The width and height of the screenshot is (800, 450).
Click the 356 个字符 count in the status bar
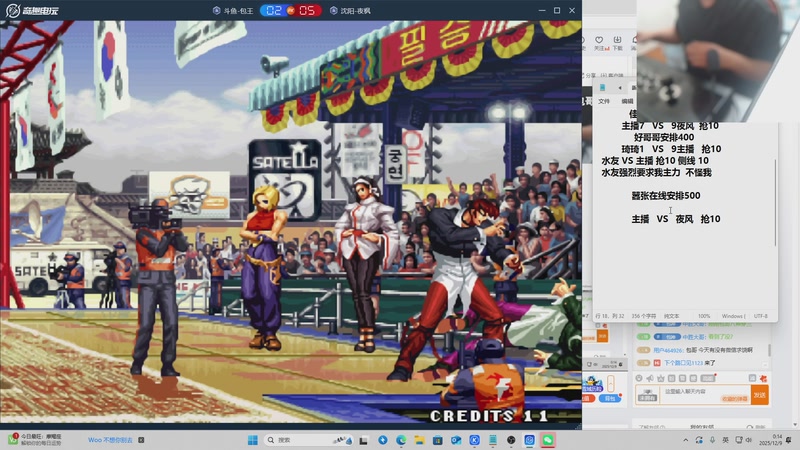click(644, 316)
